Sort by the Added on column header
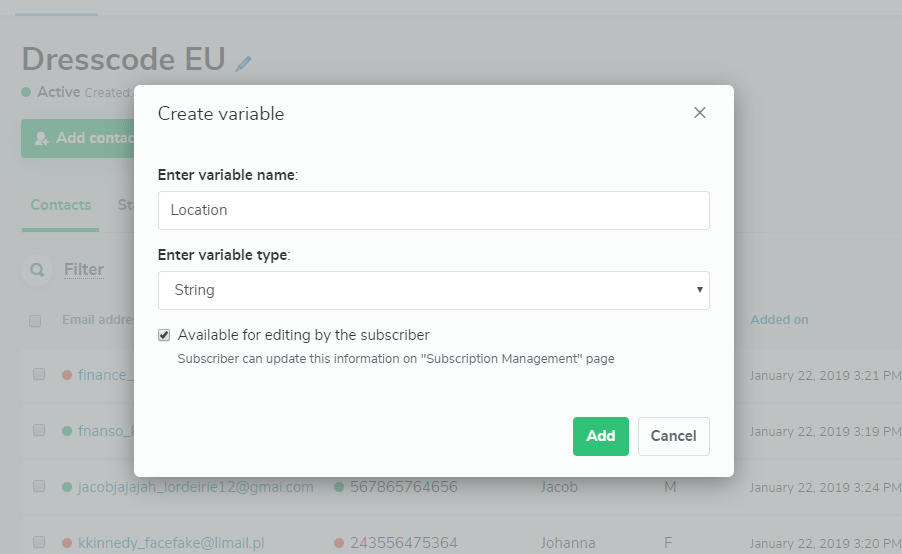The height and width of the screenshot is (554, 902). click(x=779, y=320)
